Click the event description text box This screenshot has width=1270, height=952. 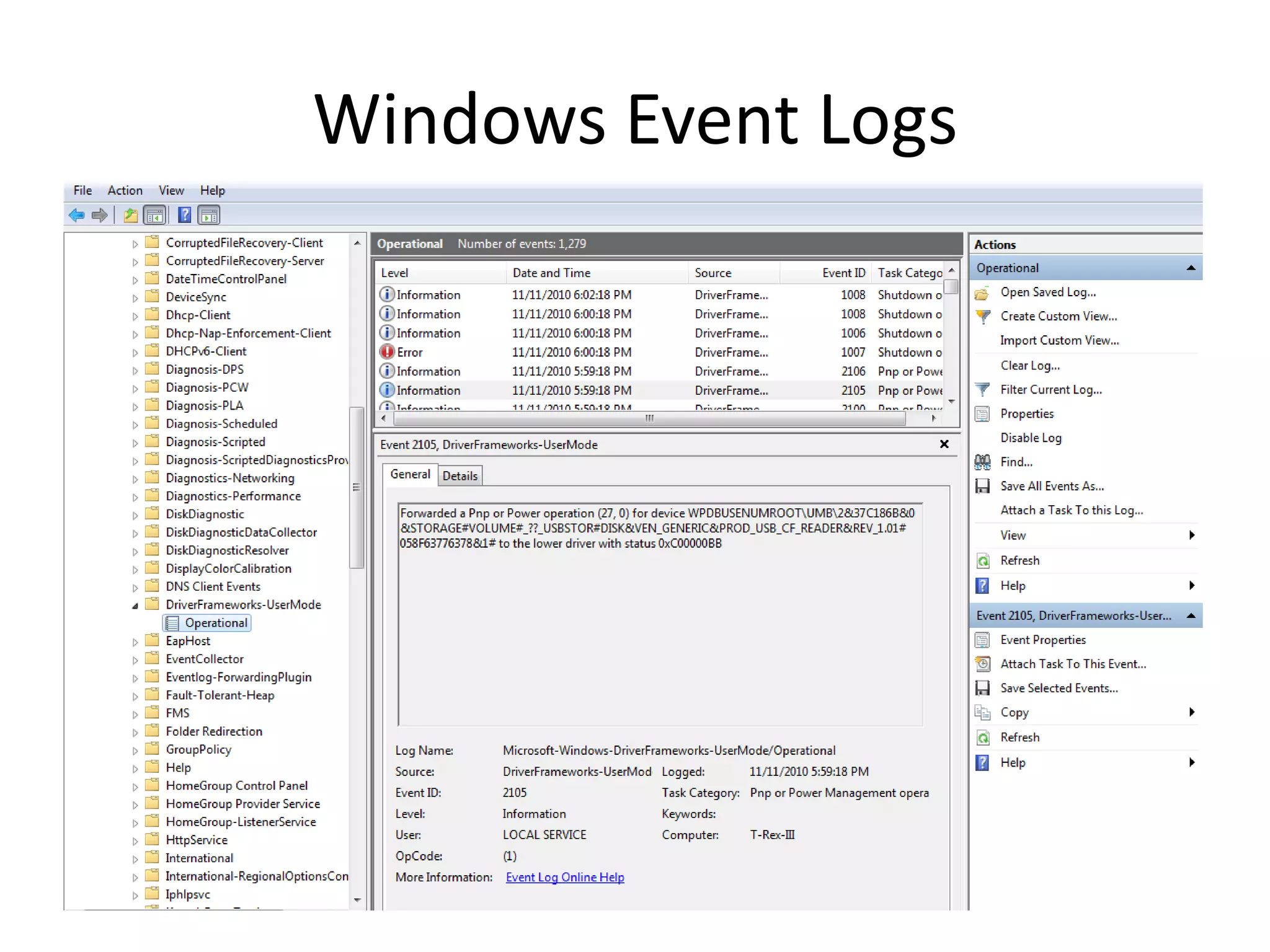click(660, 614)
